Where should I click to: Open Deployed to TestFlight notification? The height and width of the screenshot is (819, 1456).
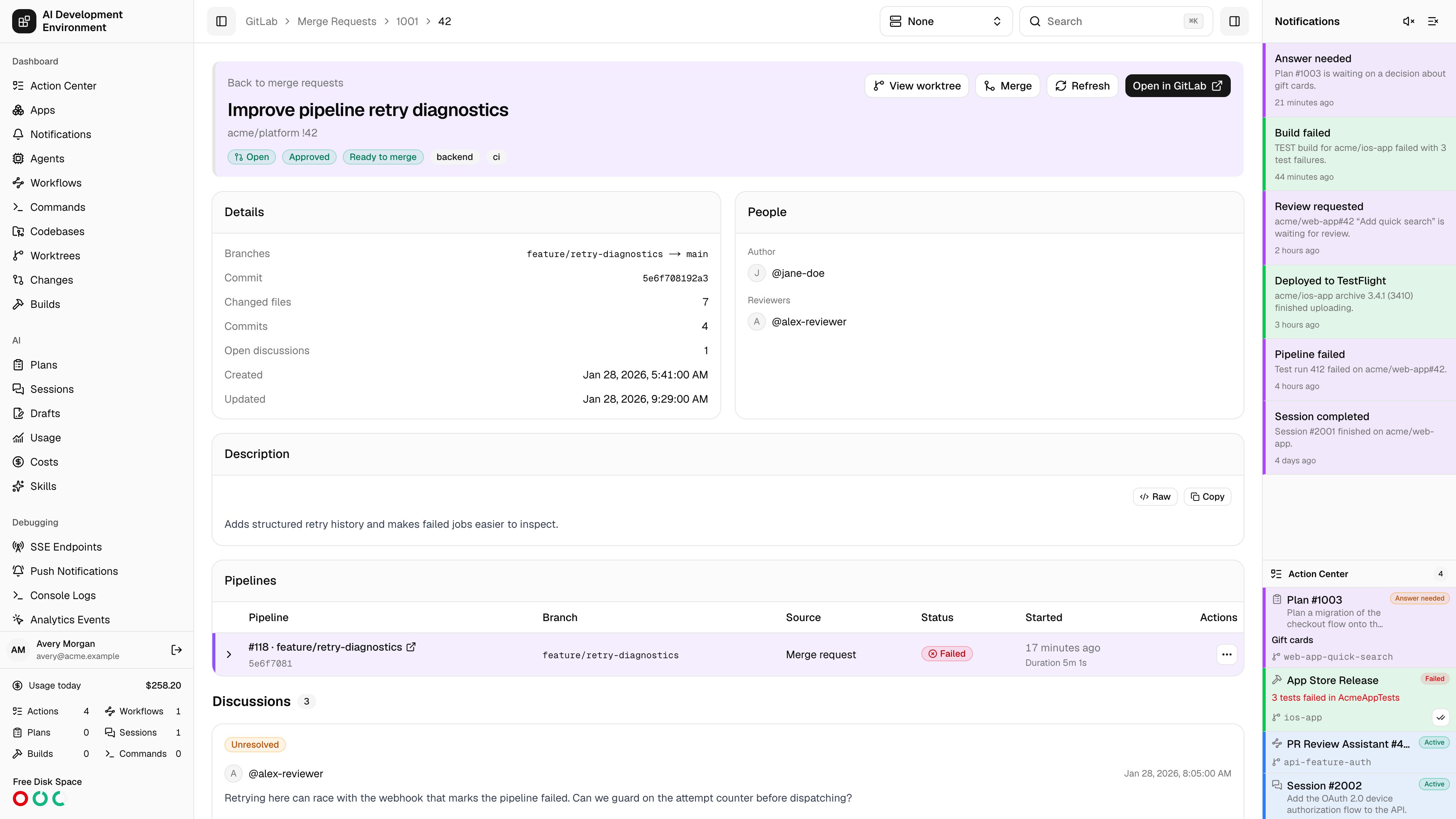(1359, 302)
